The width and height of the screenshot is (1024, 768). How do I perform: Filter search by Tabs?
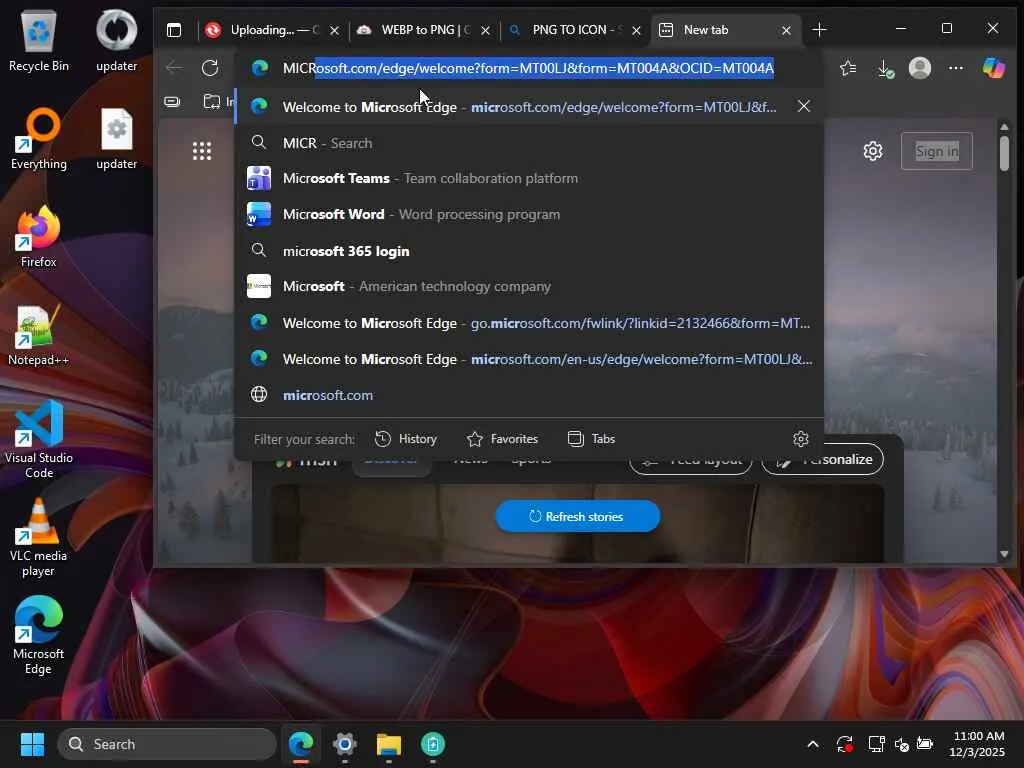[591, 439]
